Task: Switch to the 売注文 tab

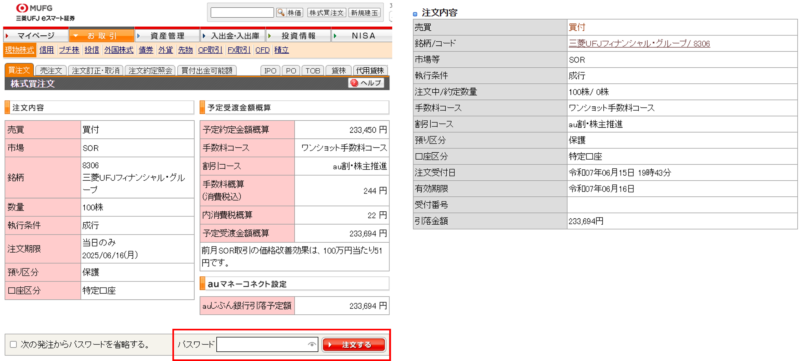Action: [51, 70]
